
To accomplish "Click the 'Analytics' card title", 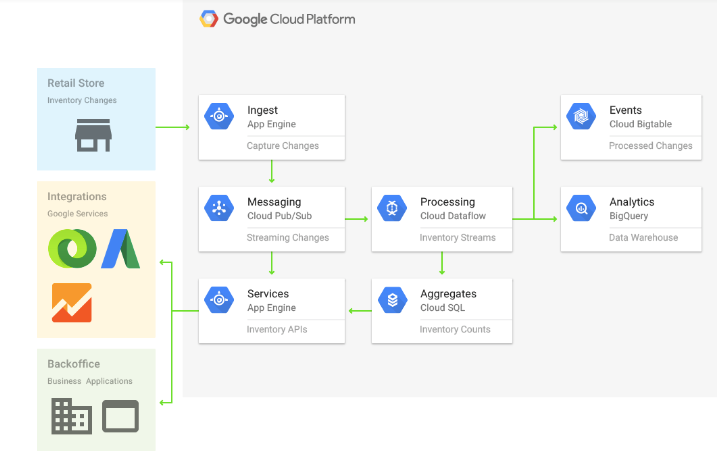I will coord(631,202).
